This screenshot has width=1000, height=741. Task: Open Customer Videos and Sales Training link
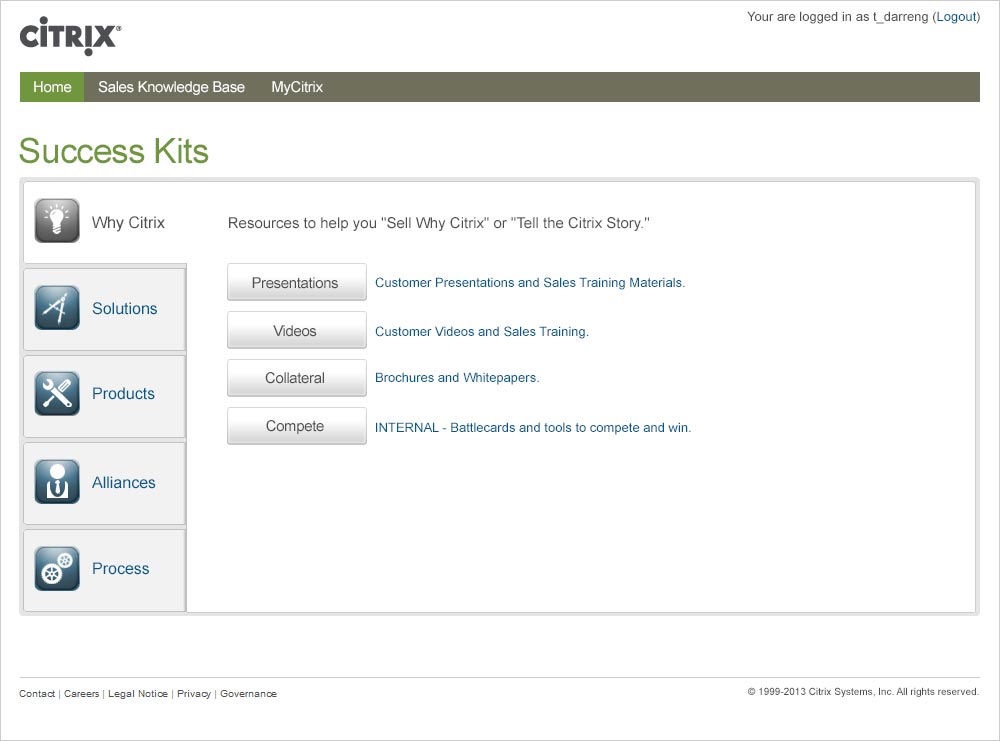click(482, 332)
